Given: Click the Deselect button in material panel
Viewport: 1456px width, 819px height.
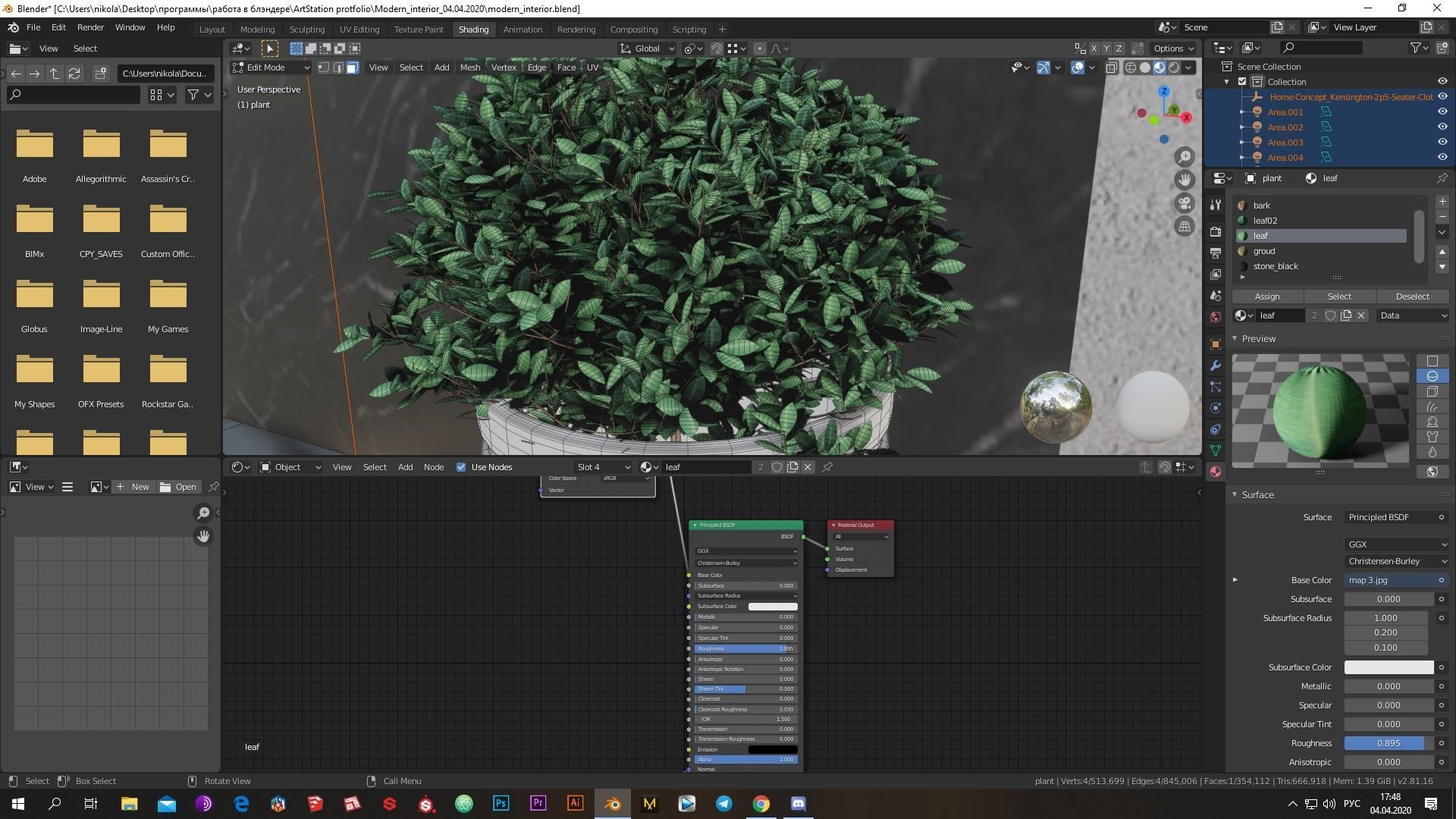Looking at the screenshot, I should tap(1412, 297).
